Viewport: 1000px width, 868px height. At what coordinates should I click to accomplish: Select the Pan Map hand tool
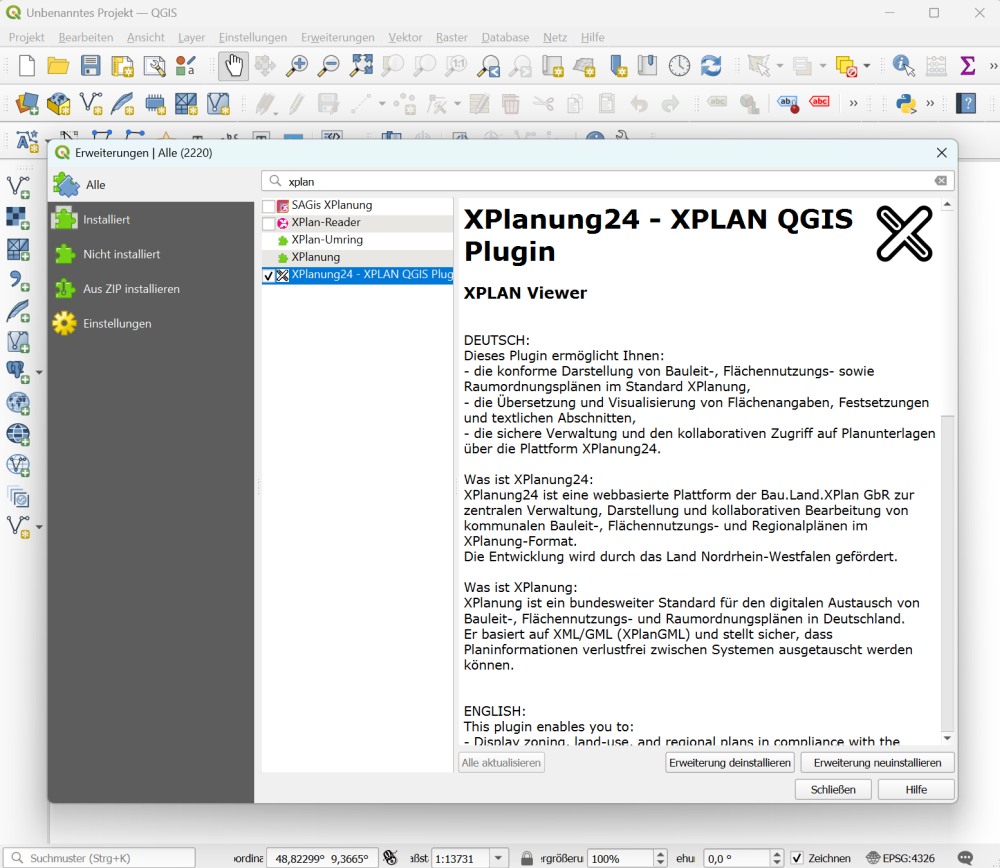pyautogui.click(x=233, y=66)
